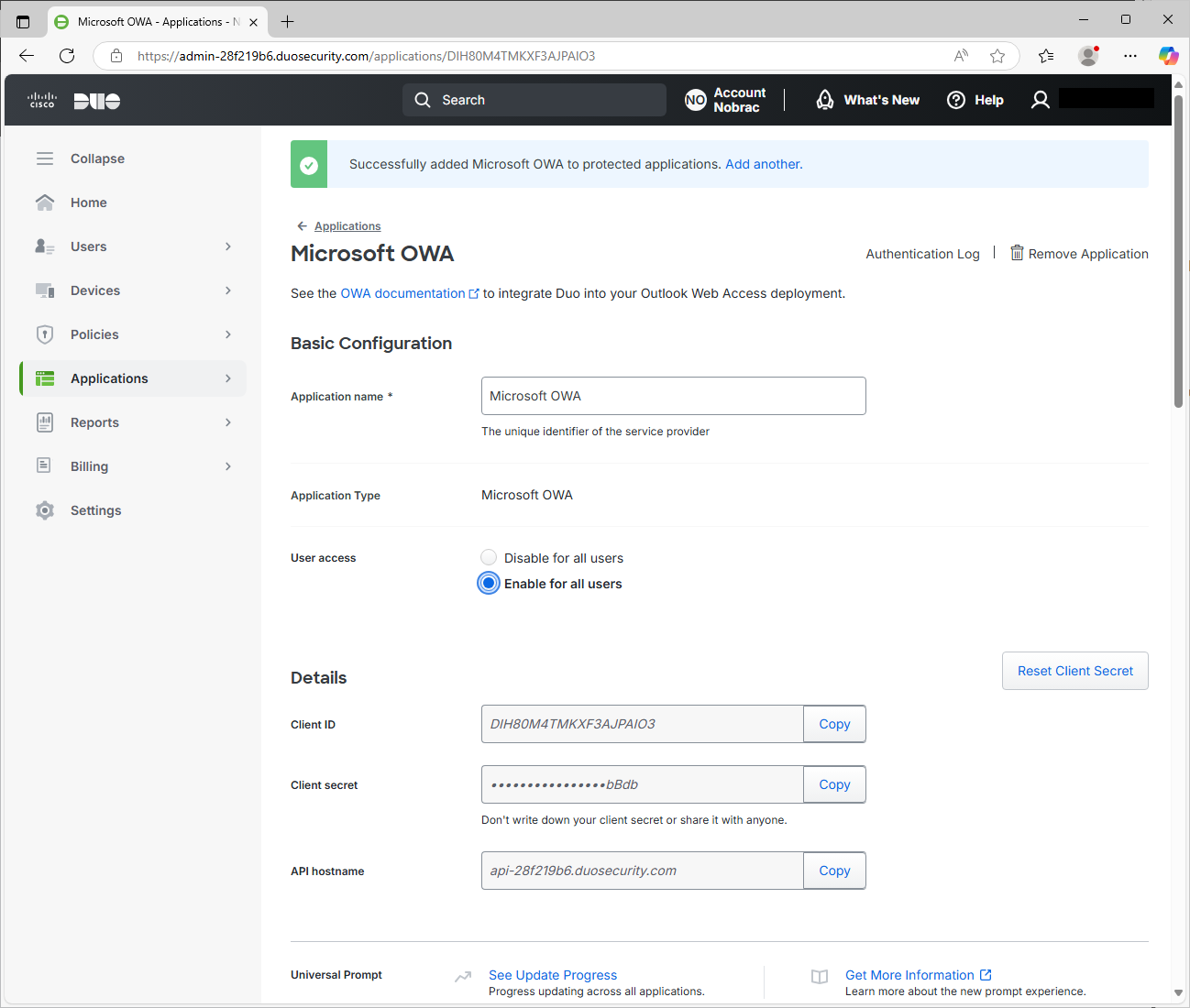
Task: Open Get More Information link
Action: (x=919, y=975)
